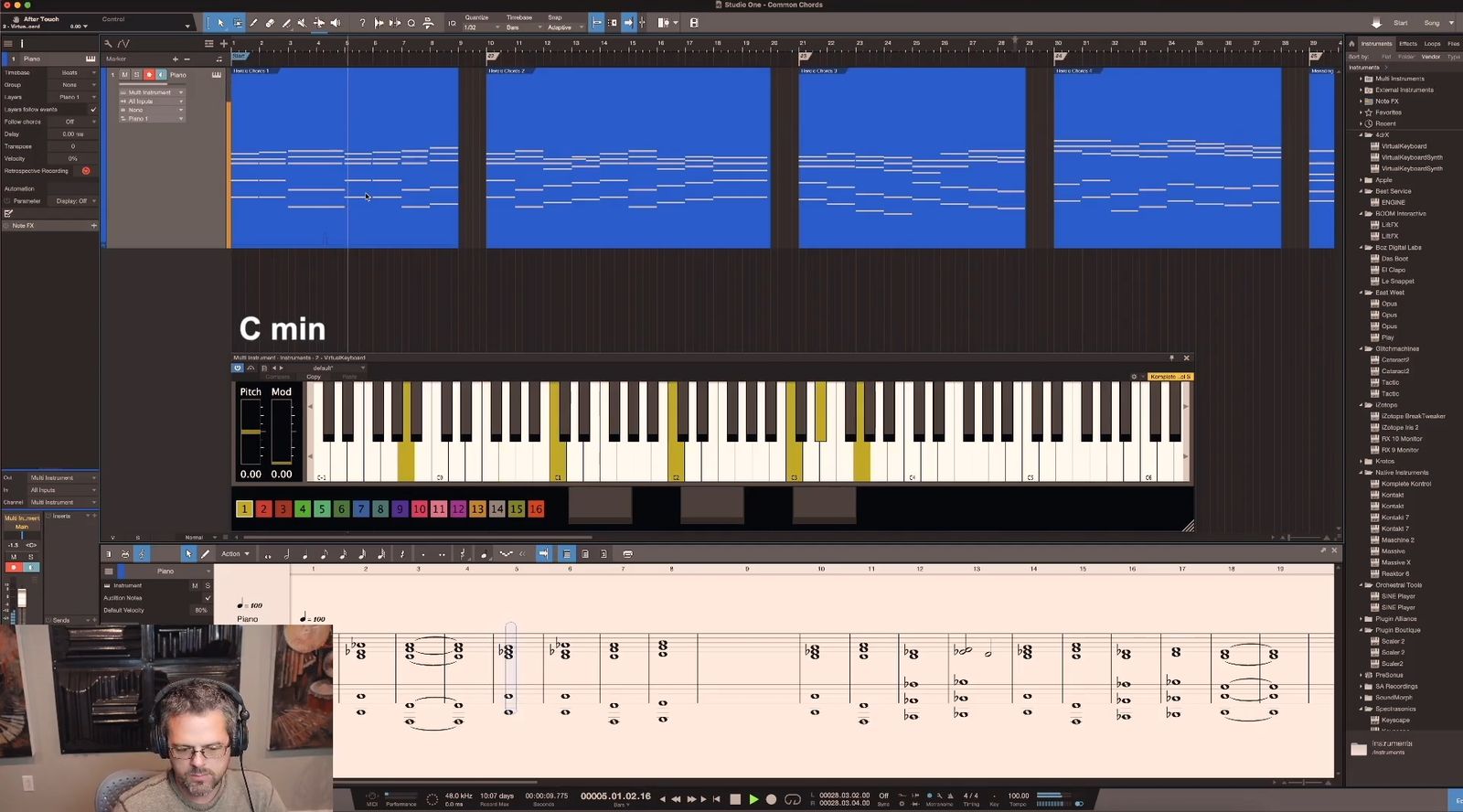Select the Eraser tool in top toolbar
Image resolution: width=1463 pixels, height=812 pixels.
coord(270,23)
